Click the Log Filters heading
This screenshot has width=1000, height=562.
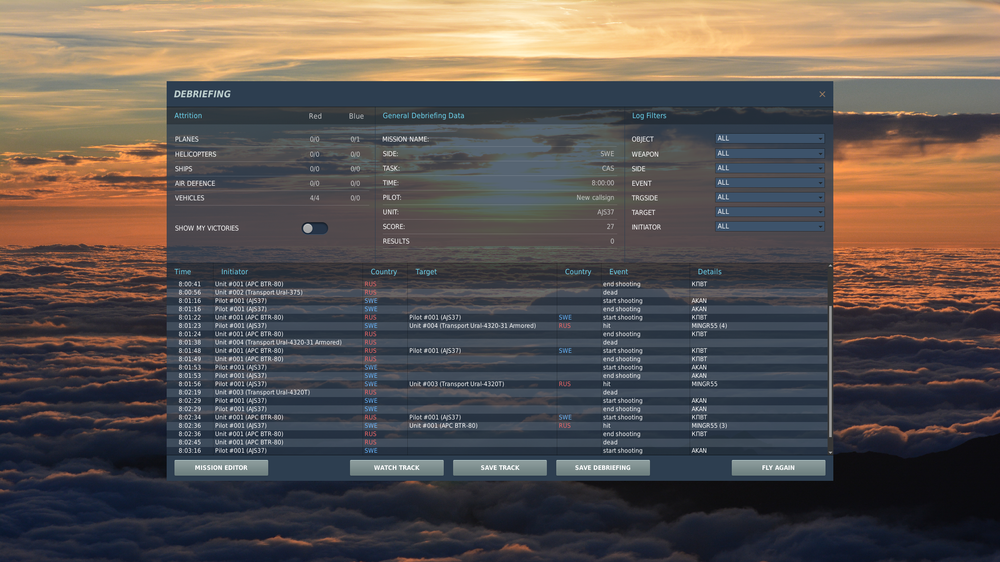[649, 115]
